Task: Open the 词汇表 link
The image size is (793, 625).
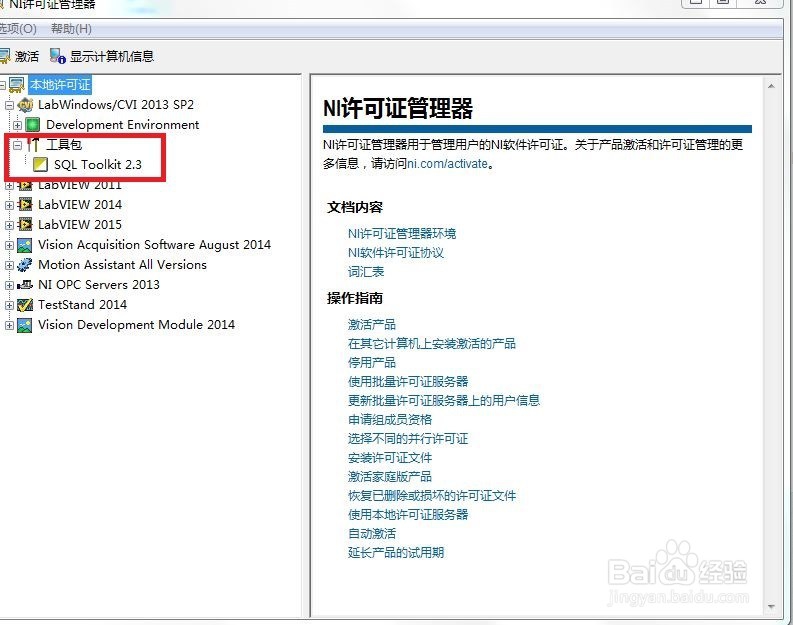Action: (x=366, y=272)
